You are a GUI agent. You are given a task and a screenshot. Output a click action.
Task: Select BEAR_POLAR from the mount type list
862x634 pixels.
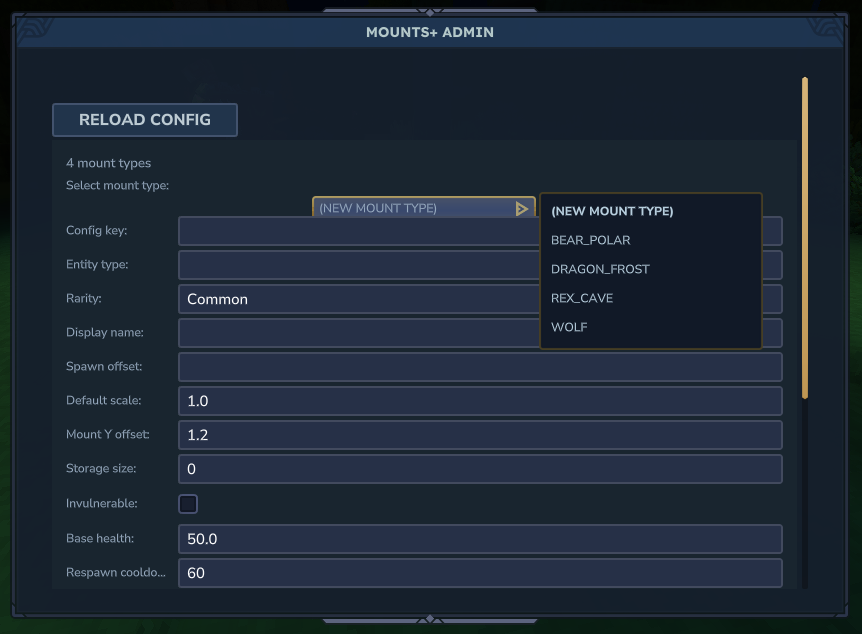point(589,240)
